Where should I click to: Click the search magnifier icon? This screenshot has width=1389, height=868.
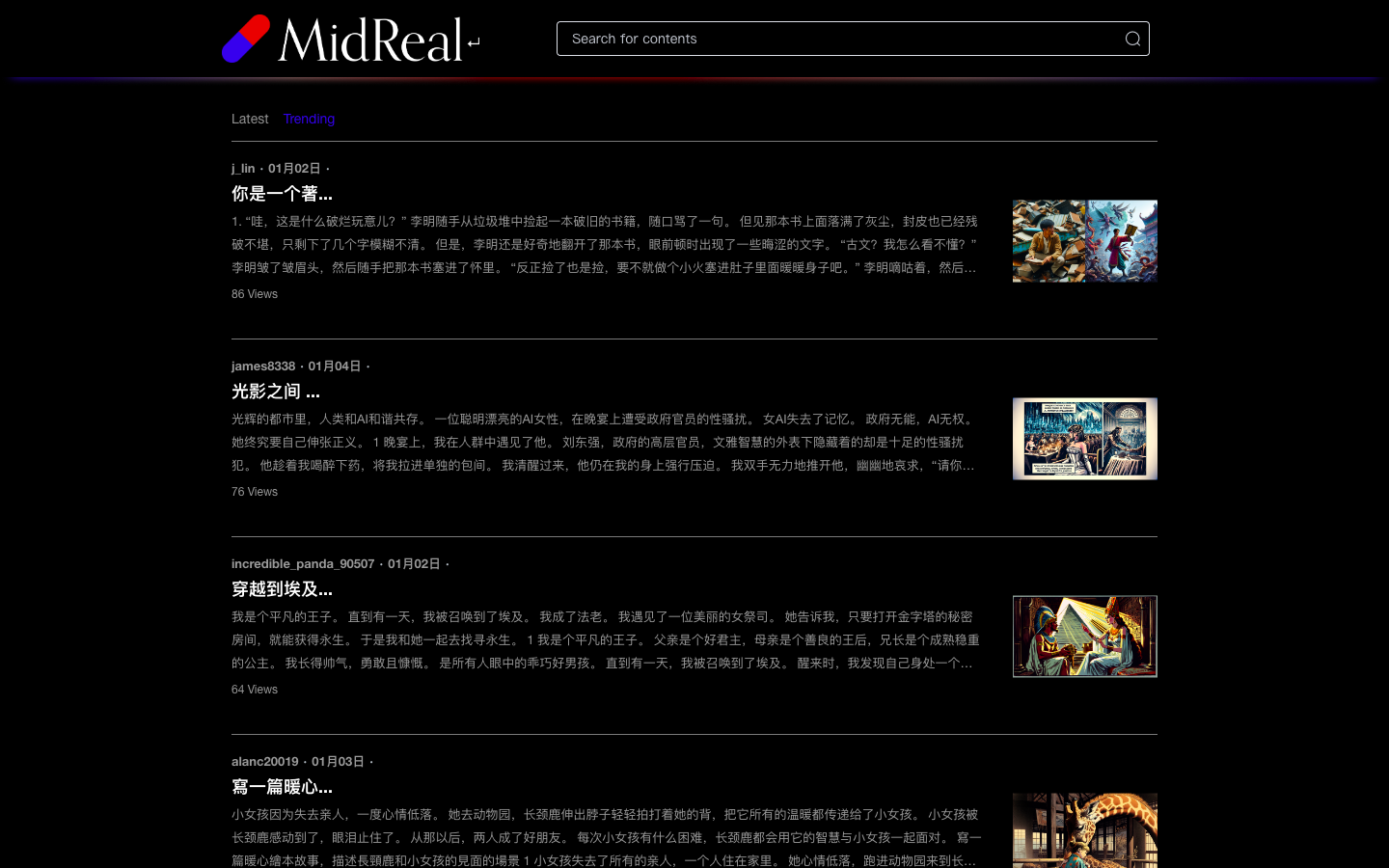click(x=1132, y=39)
